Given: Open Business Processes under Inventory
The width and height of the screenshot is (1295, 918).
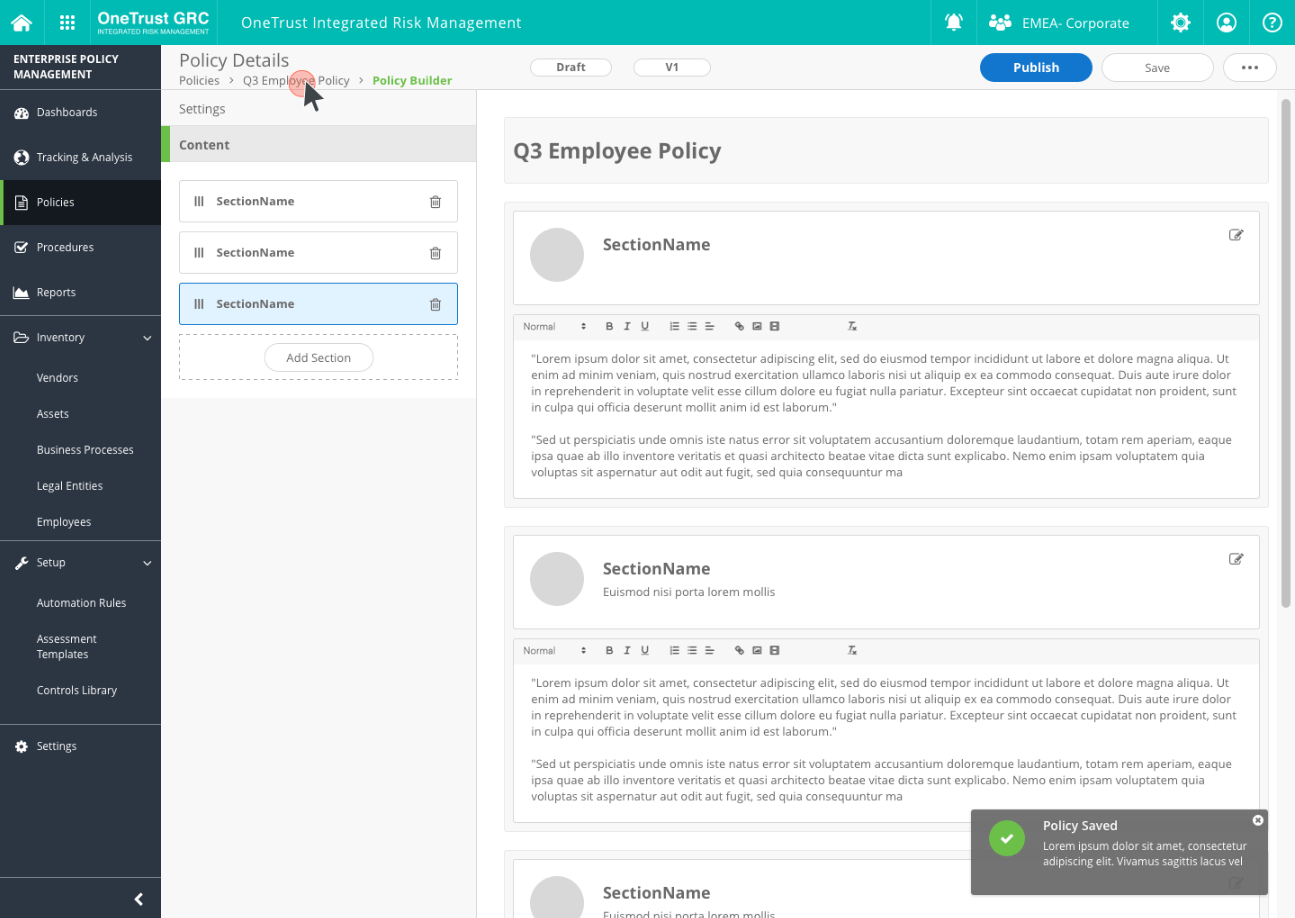Looking at the screenshot, I should coord(85,450).
